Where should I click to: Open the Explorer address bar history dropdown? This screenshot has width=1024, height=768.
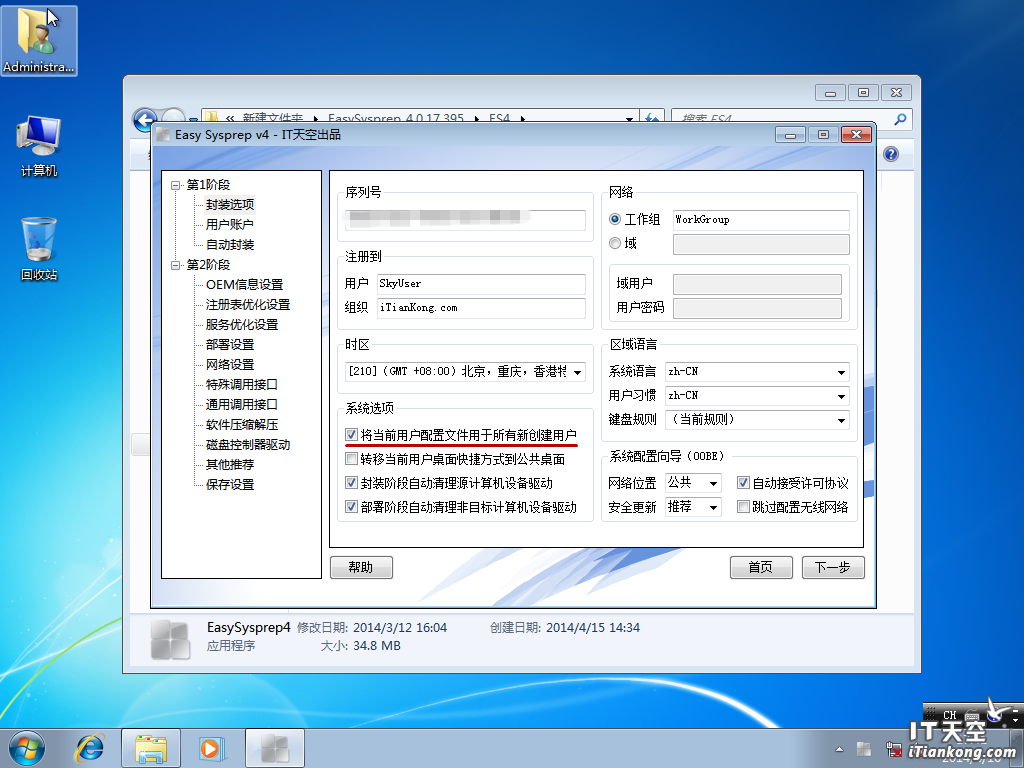tap(629, 119)
